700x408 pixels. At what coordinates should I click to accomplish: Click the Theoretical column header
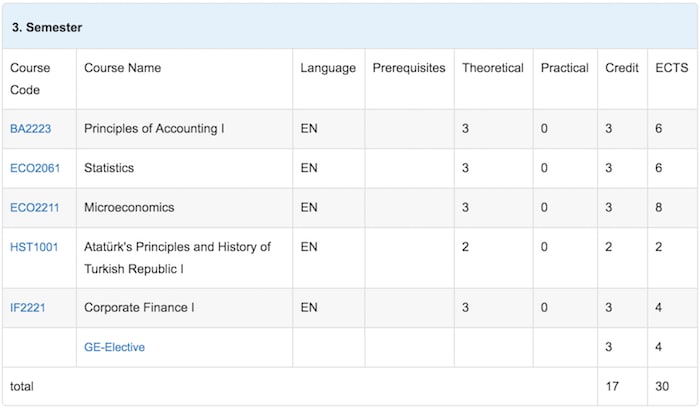[493, 68]
